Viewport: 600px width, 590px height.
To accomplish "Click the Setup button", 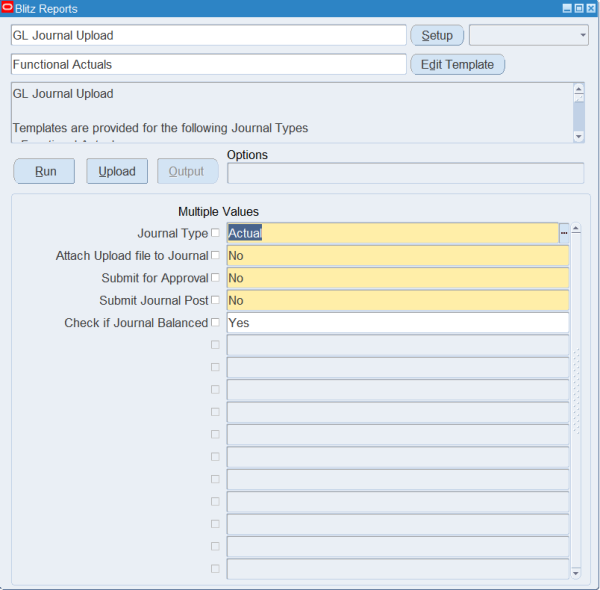I will [x=437, y=35].
